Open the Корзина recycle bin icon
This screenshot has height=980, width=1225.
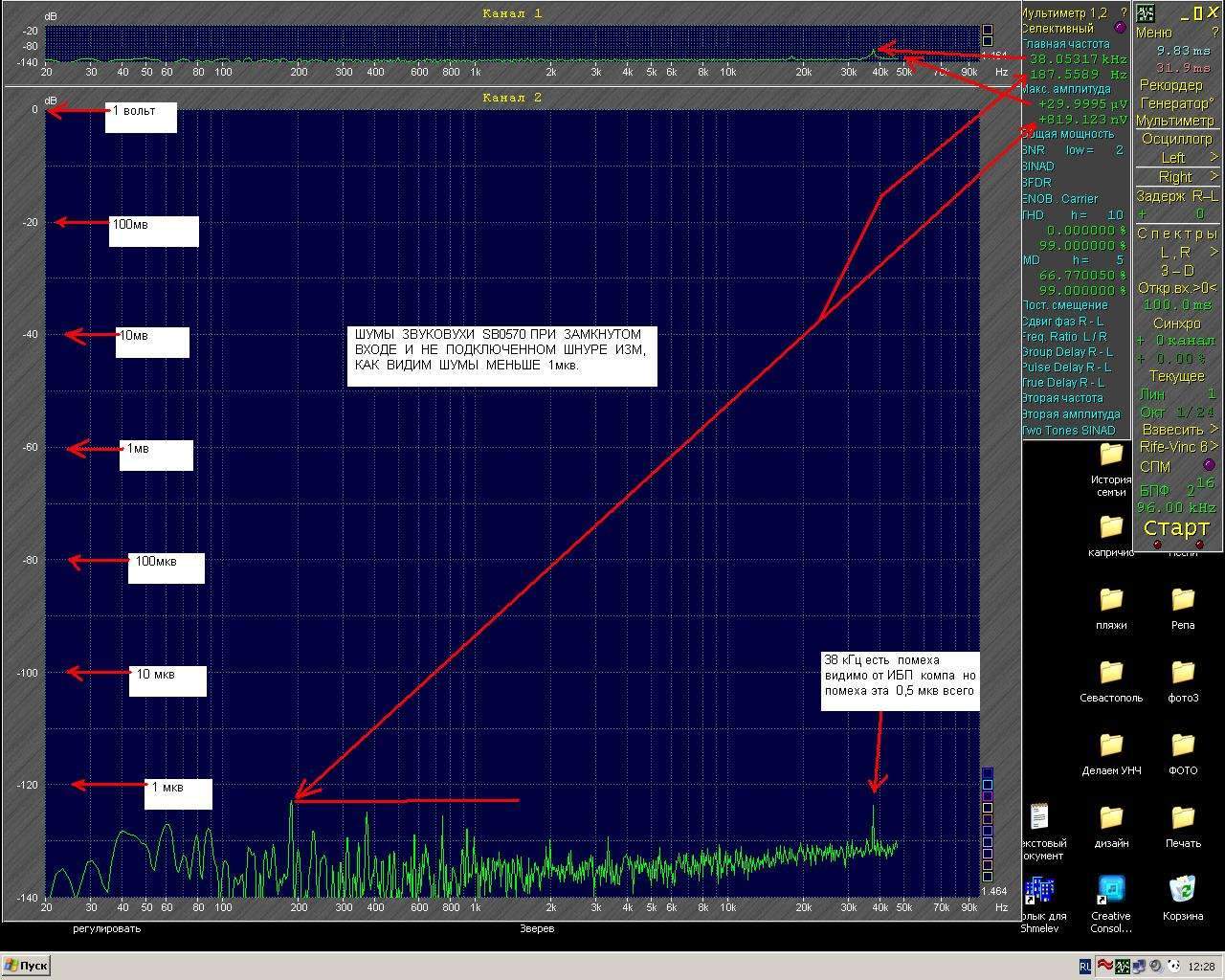click(x=1183, y=890)
